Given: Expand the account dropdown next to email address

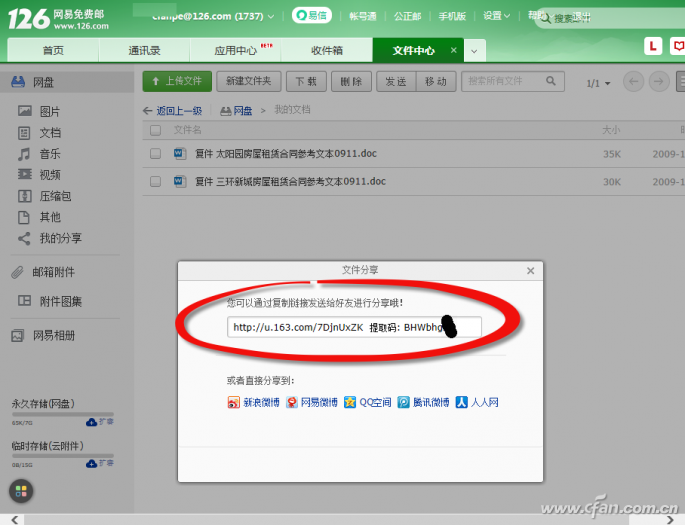Looking at the screenshot, I should 271,17.
